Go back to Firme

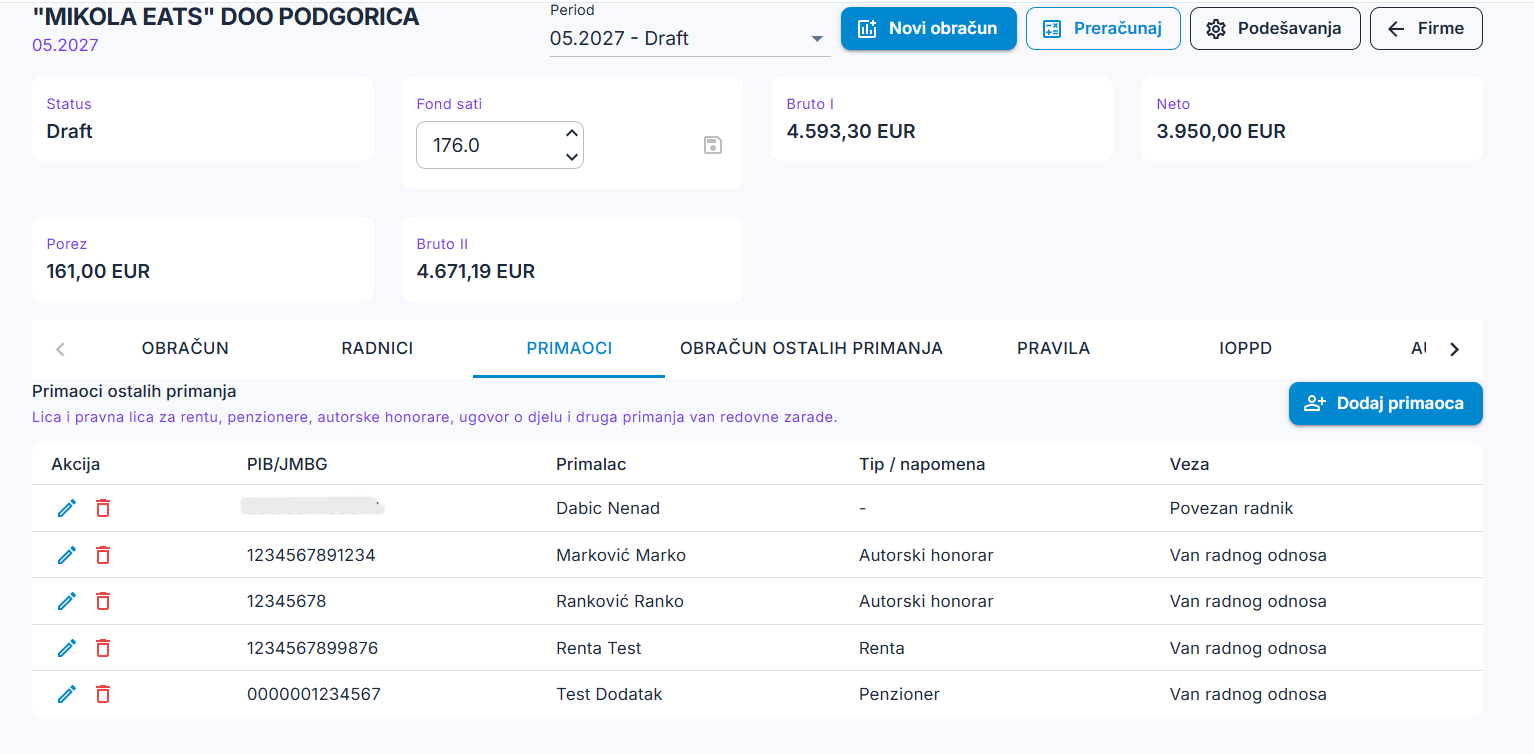pyautogui.click(x=1426, y=28)
